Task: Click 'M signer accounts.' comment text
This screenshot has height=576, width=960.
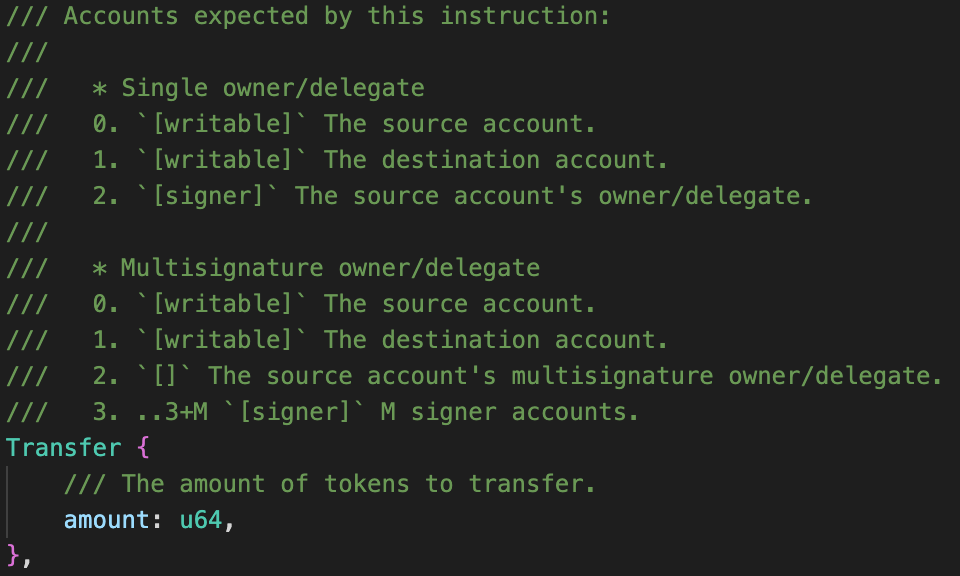Action: pyautogui.click(x=510, y=412)
